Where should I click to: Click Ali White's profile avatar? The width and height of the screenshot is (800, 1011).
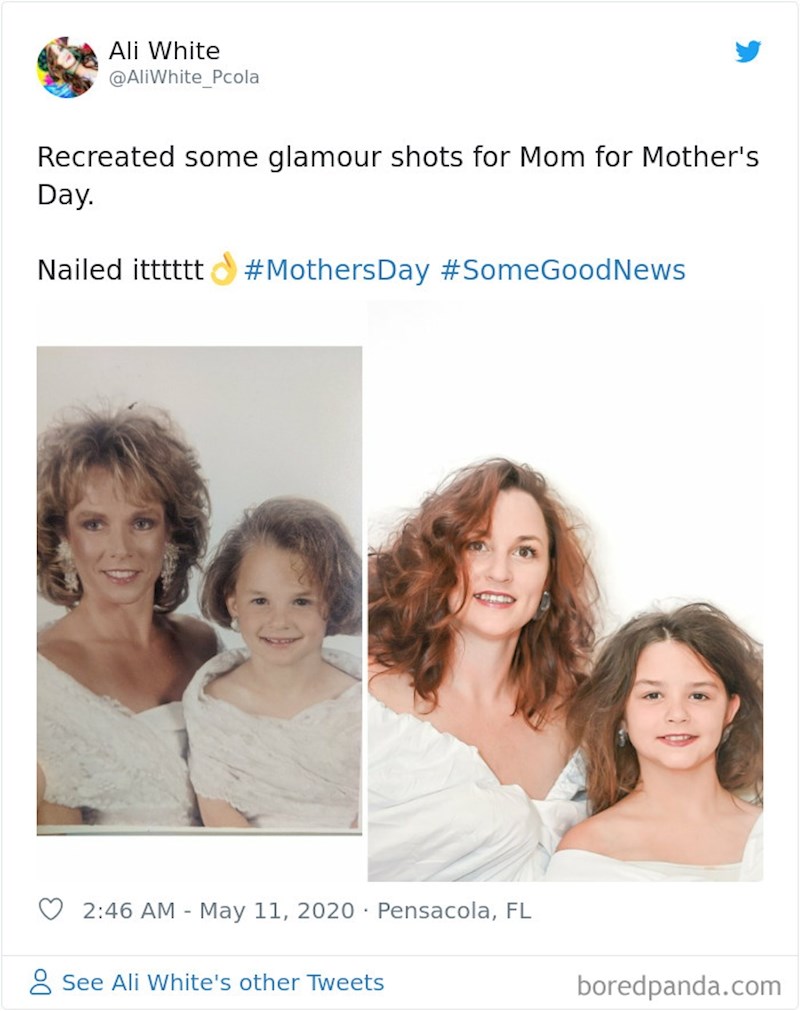tap(67, 67)
